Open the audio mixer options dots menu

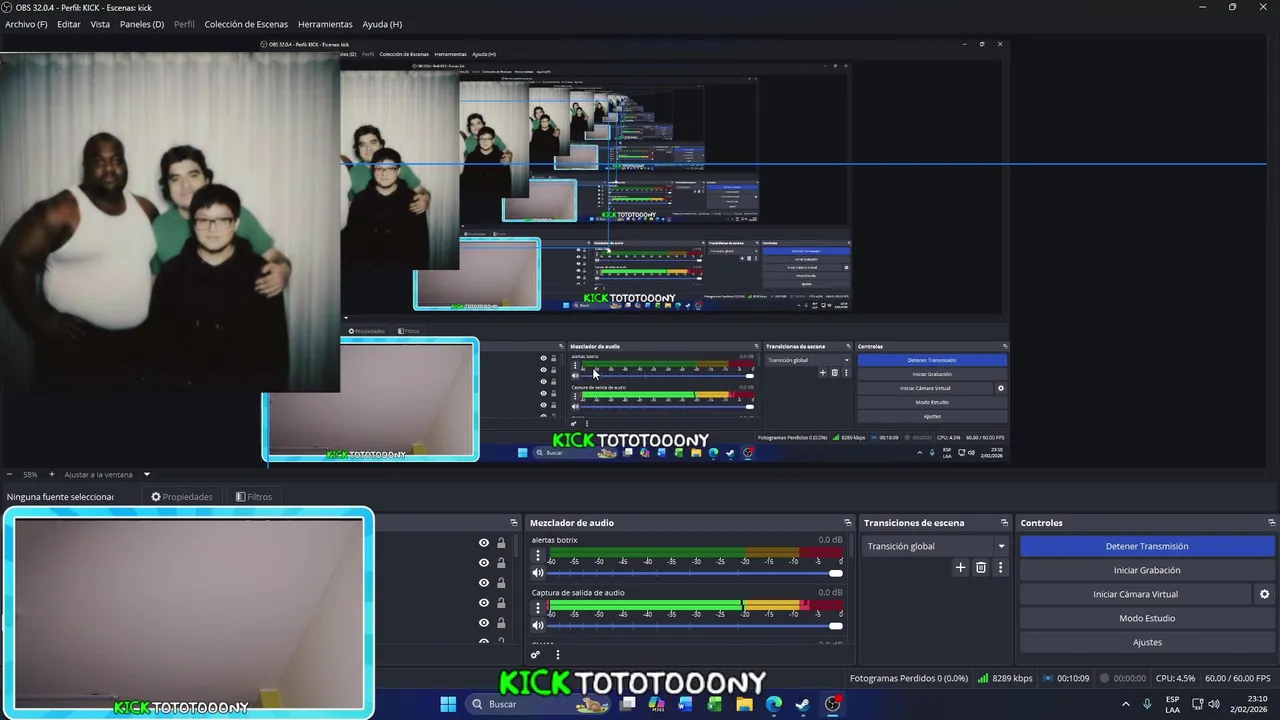click(x=558, y=655)
